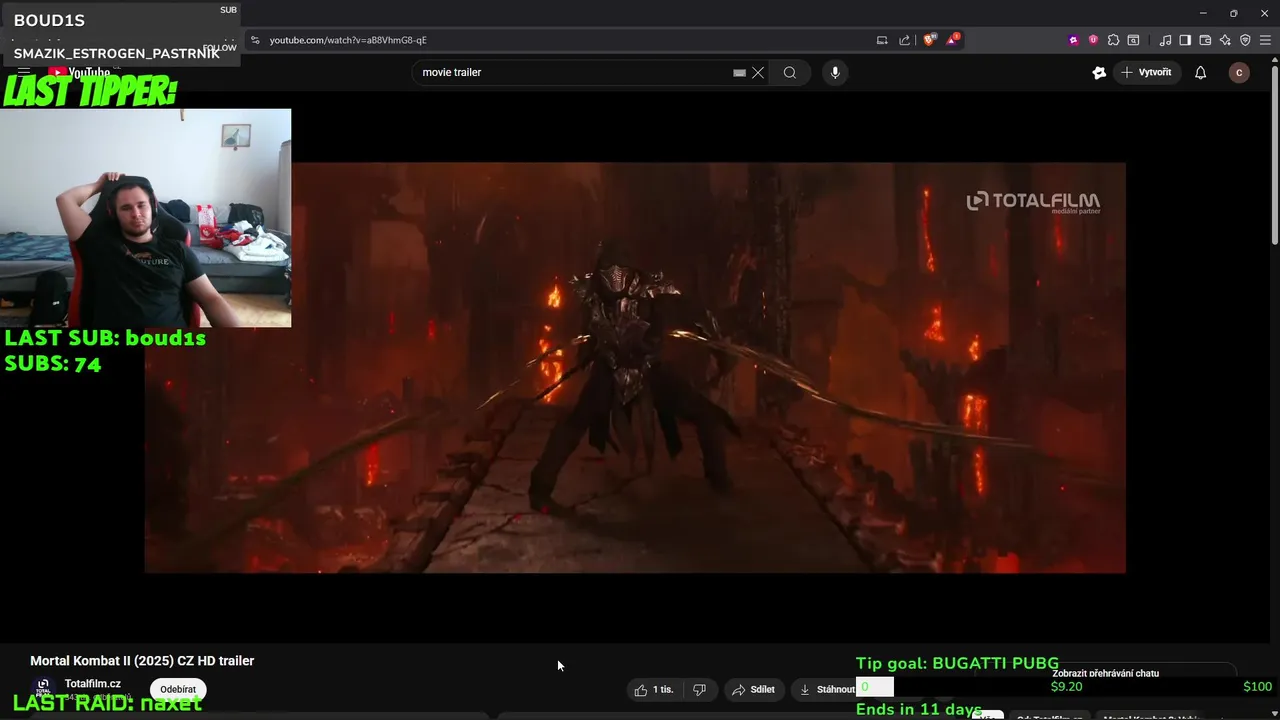Viewport: 1280px width, 720px height.
Task: Open the puzzle-piece Extensions menu
Action: (1113, 40)
